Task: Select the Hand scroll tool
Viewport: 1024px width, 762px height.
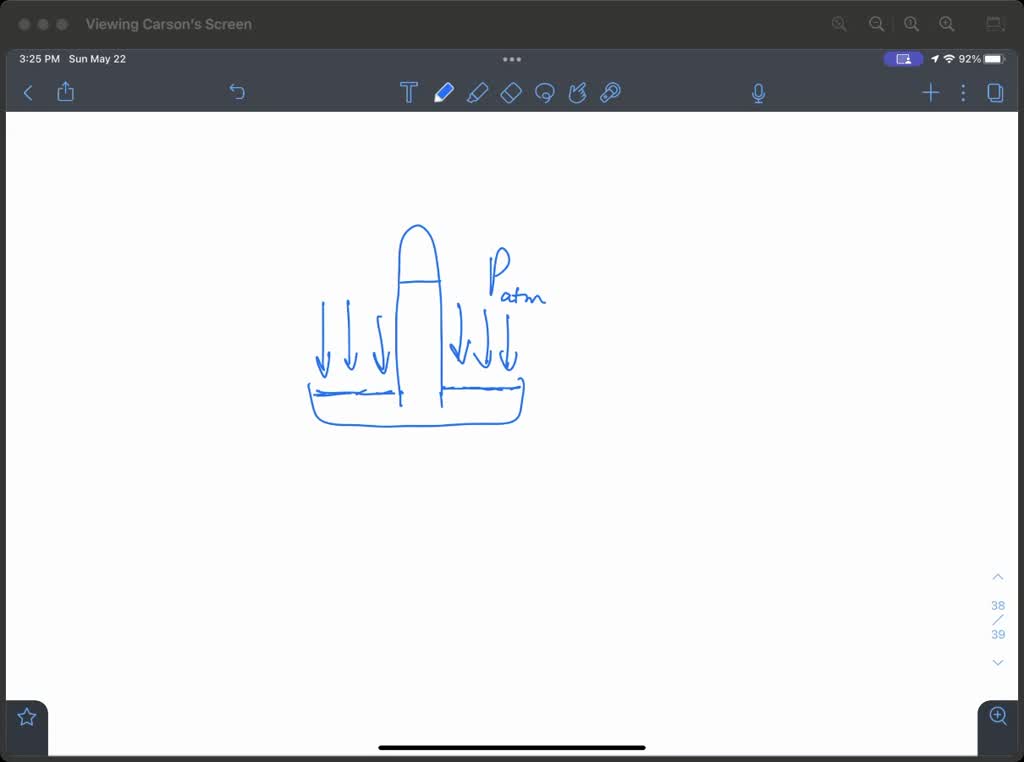Action: click(x=577, y=93)
